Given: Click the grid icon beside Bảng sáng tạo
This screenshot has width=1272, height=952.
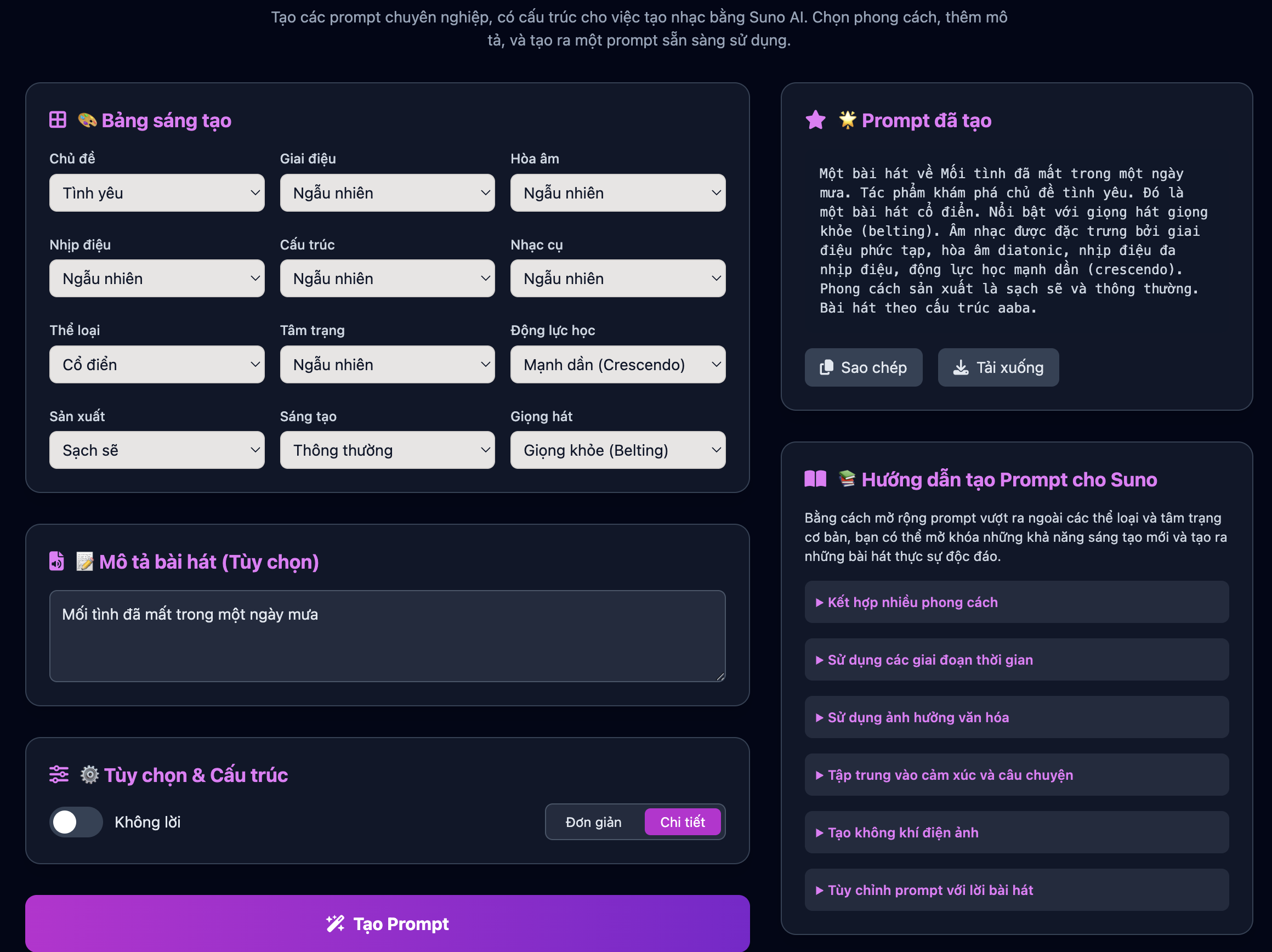Looking at the screenshot, I should (x=58, y=120).
